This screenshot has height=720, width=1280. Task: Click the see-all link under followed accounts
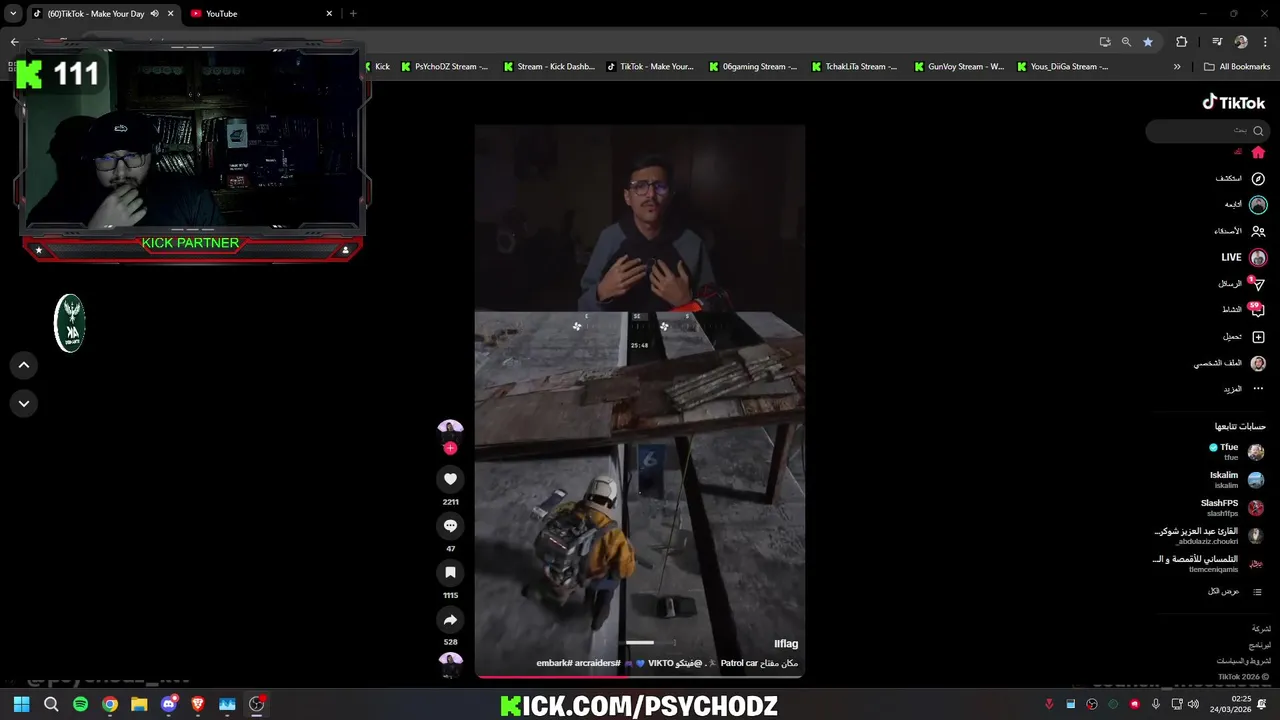(x=1236, y=591)
